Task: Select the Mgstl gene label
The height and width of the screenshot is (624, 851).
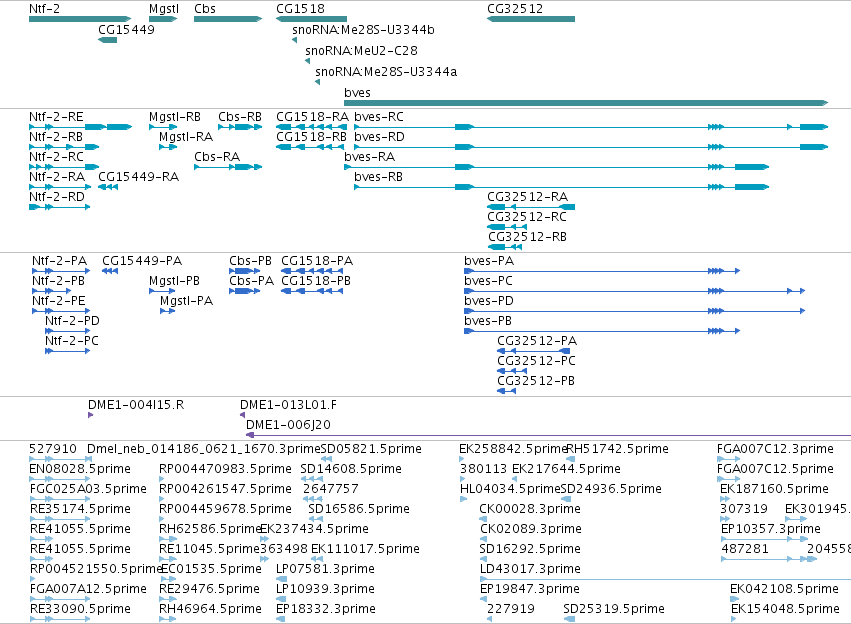Action: pyautogui.click(x=164, y=9)
